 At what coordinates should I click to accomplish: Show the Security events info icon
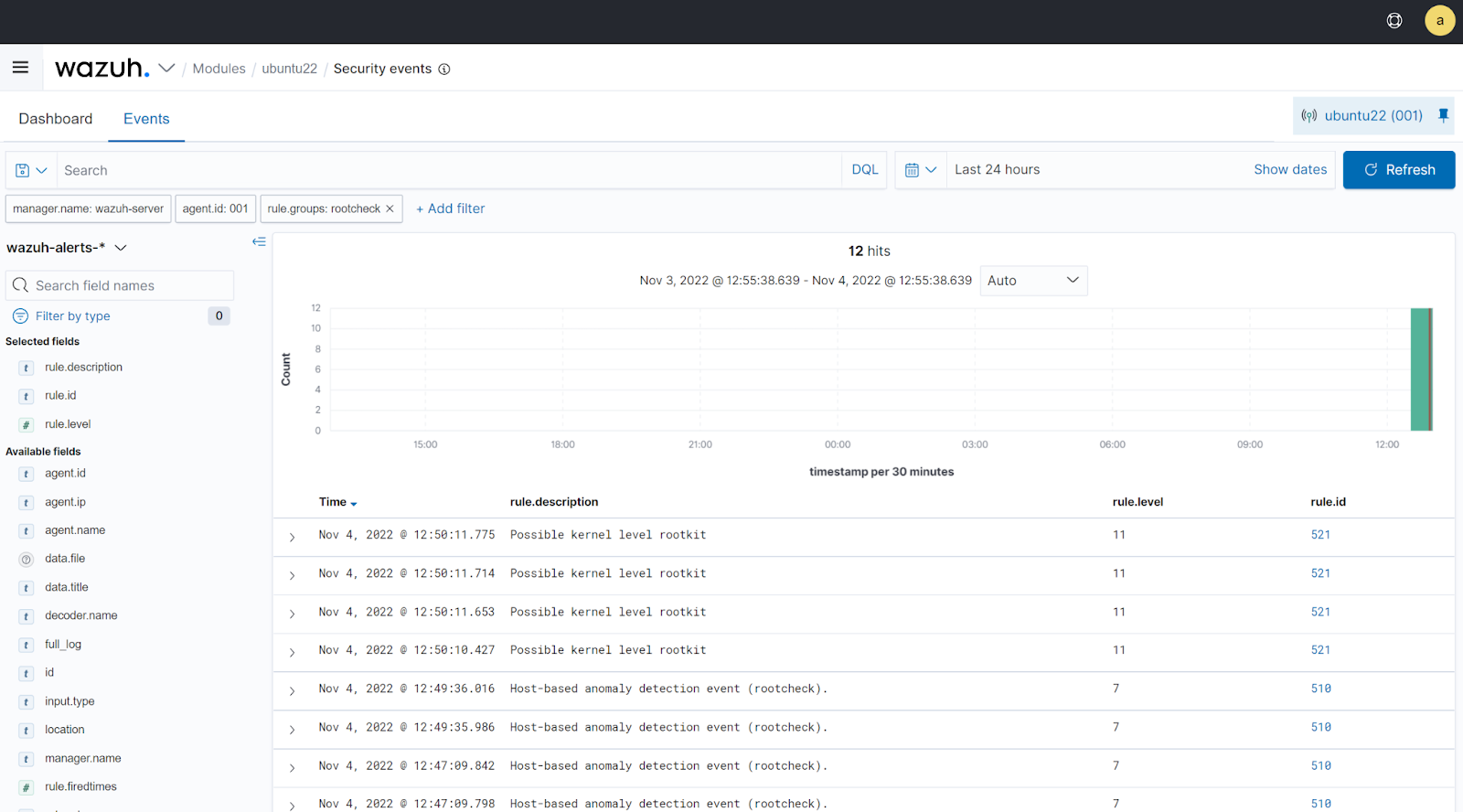point(444,69)
